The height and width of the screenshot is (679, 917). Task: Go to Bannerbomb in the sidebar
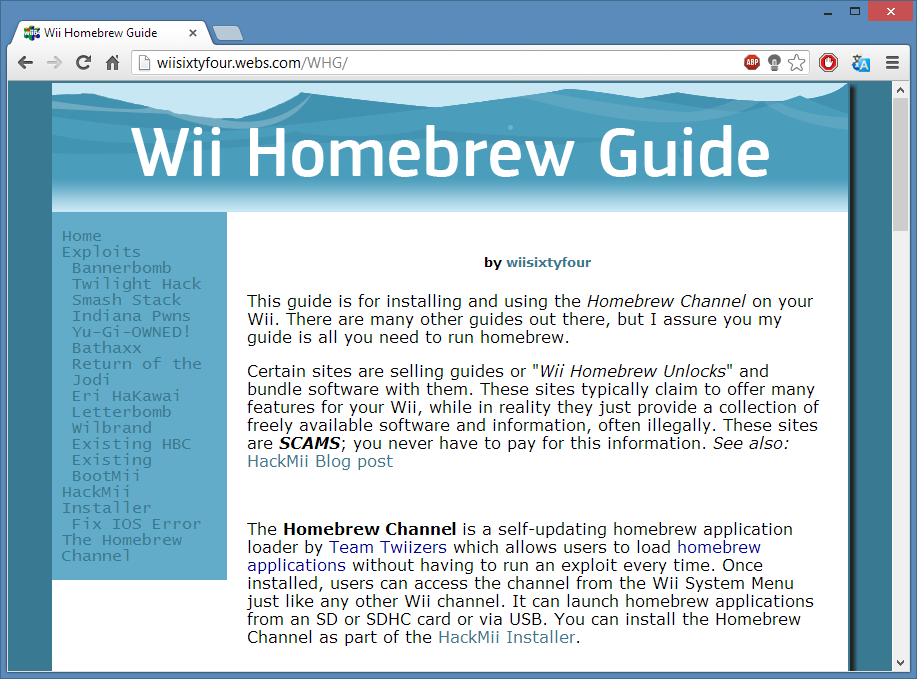122,268
